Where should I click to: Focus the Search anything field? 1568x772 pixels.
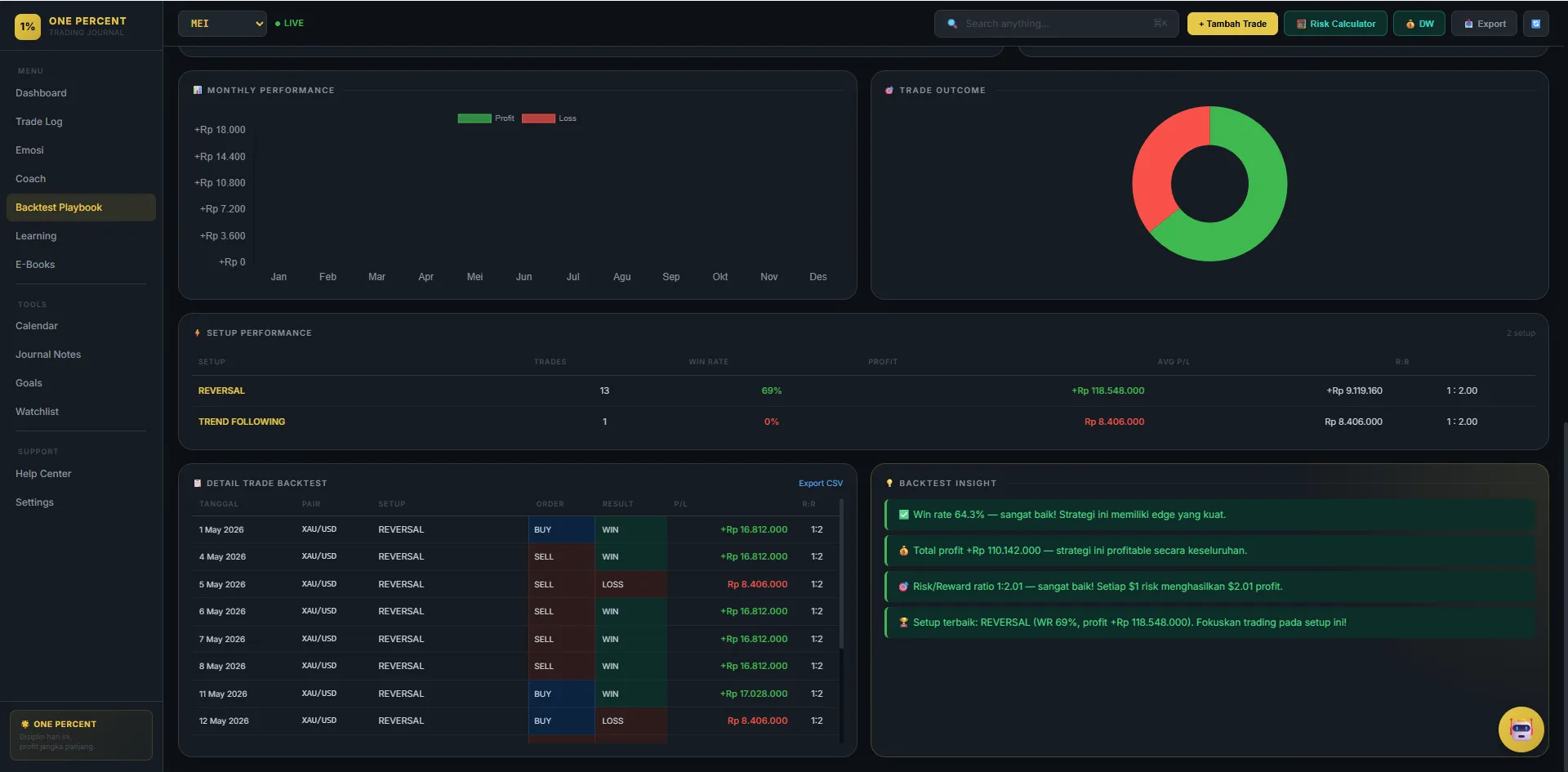(1056, 24)
